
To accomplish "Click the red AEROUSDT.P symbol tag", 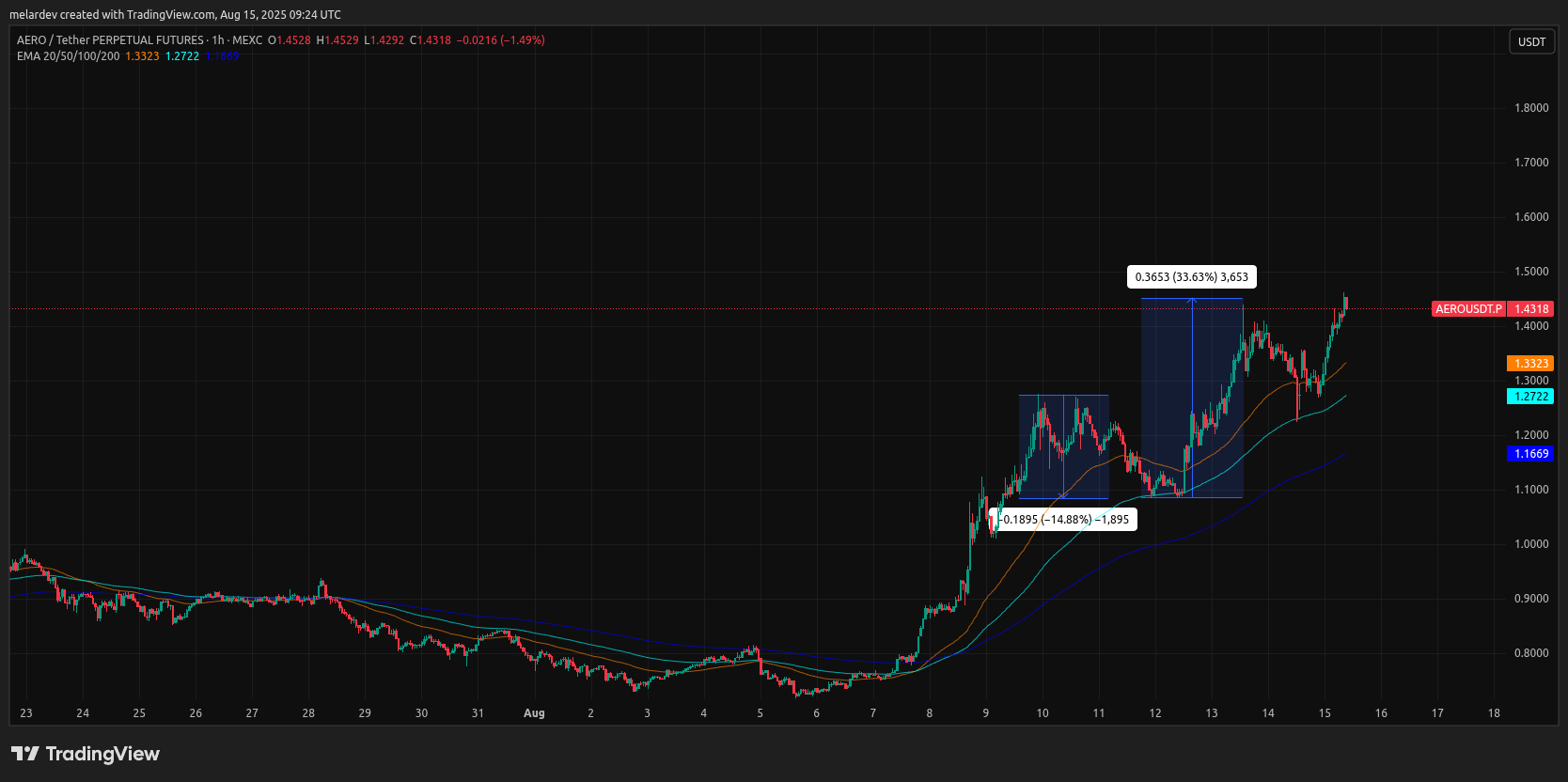I will click(1468, 309).
